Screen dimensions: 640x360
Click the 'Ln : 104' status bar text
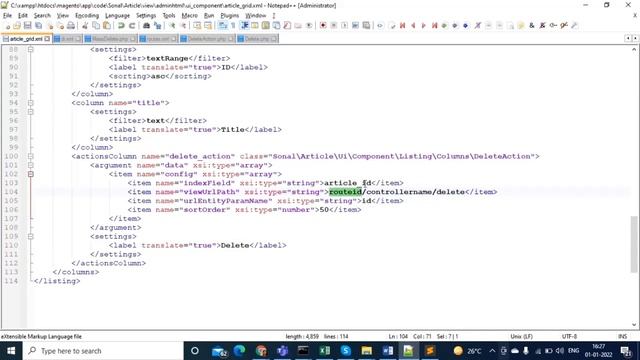[x=398, y=336]
